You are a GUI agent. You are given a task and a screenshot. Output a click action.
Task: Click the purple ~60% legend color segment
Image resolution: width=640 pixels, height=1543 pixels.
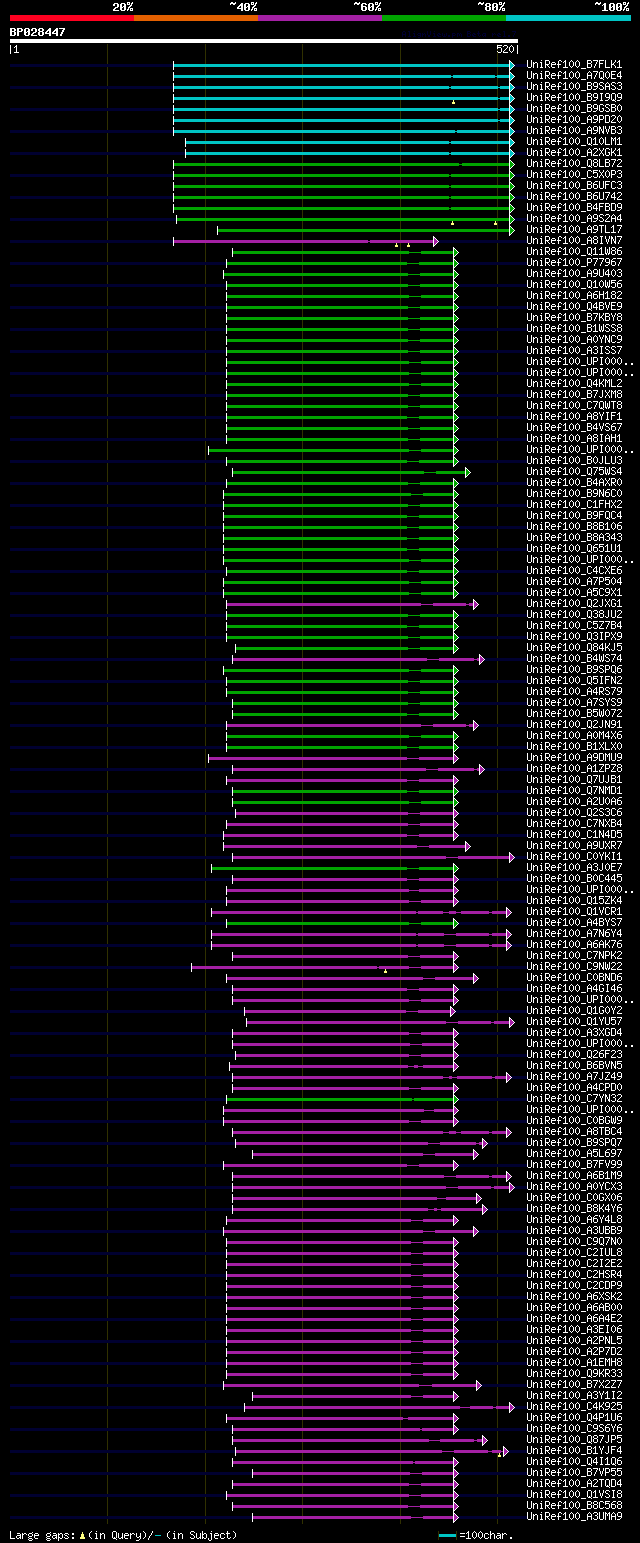pyautogui.click(x=320, y=18)
